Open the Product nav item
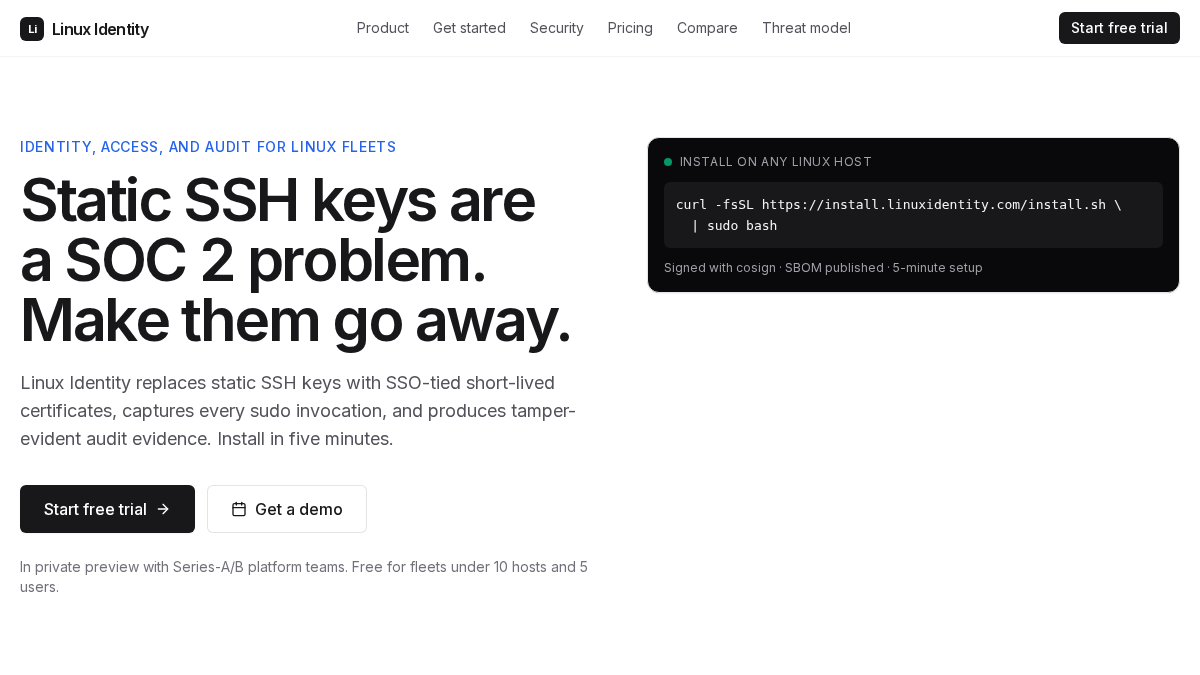This screenshot has height=675, width=1200. click(x=383, y=28)
